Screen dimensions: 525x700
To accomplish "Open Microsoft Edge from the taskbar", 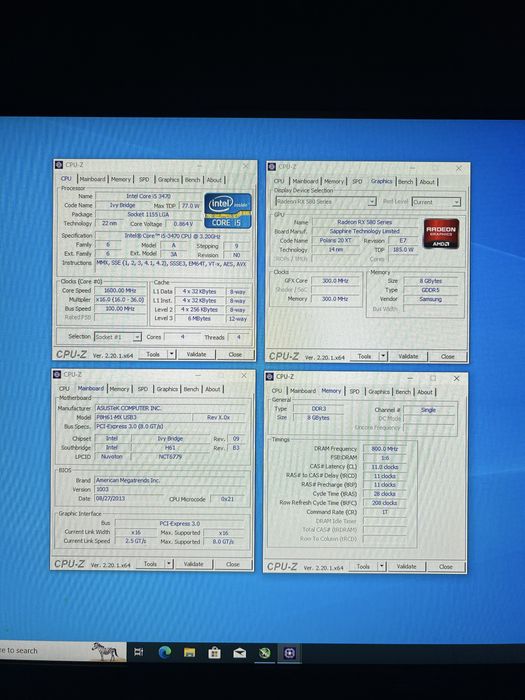I will coord(165,653).
